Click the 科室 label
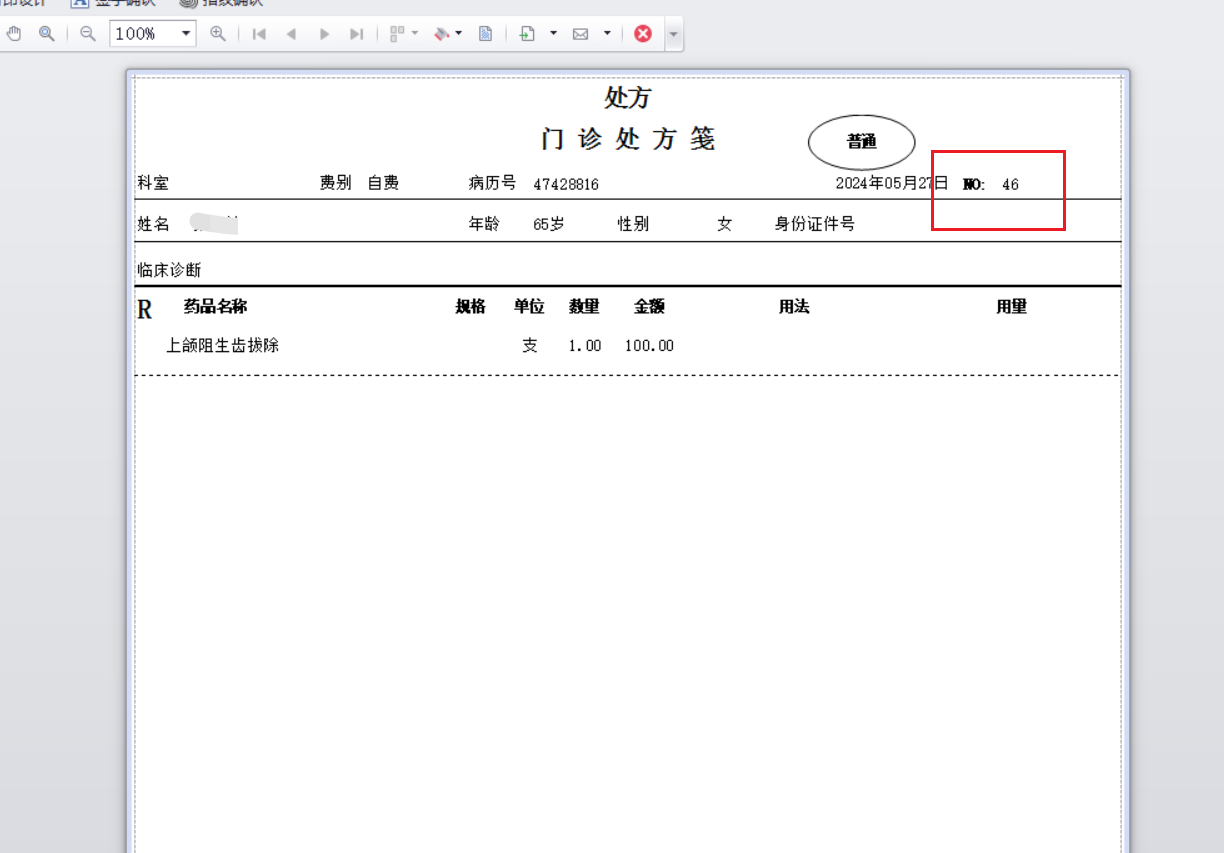The image size is (1224, 853). click(x=153, y=183)
